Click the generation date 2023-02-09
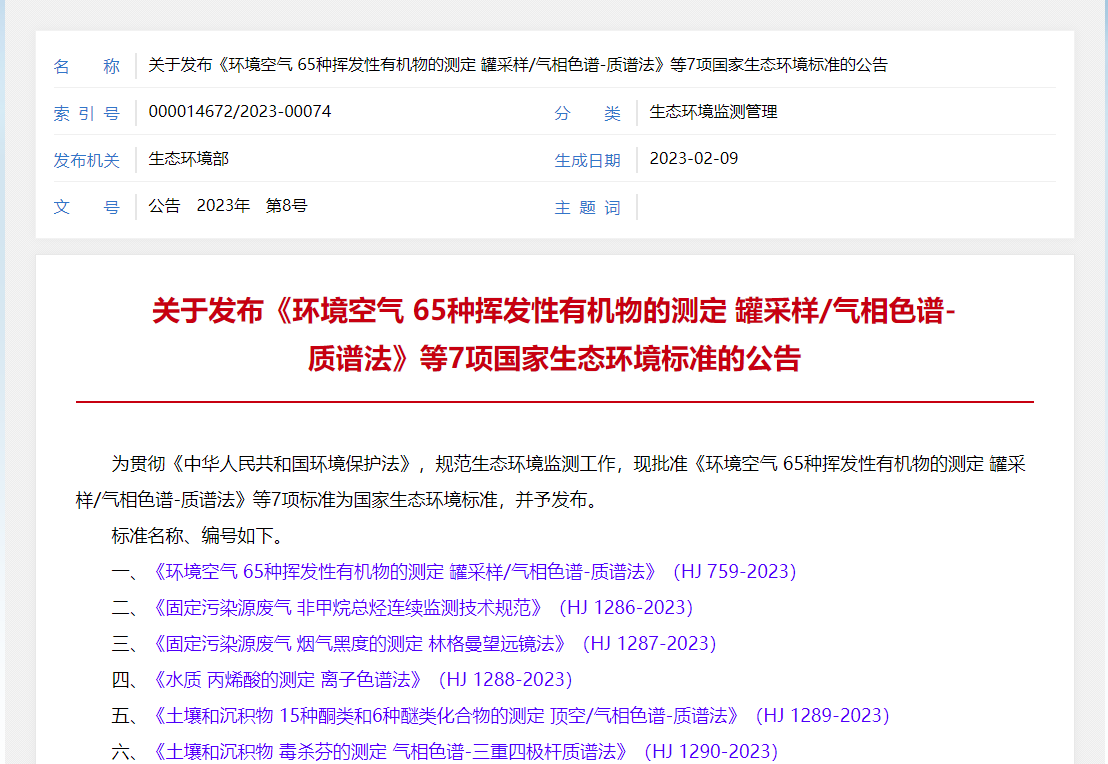The height and width of the screenshot is (764, 1108). tap(693, 159)
